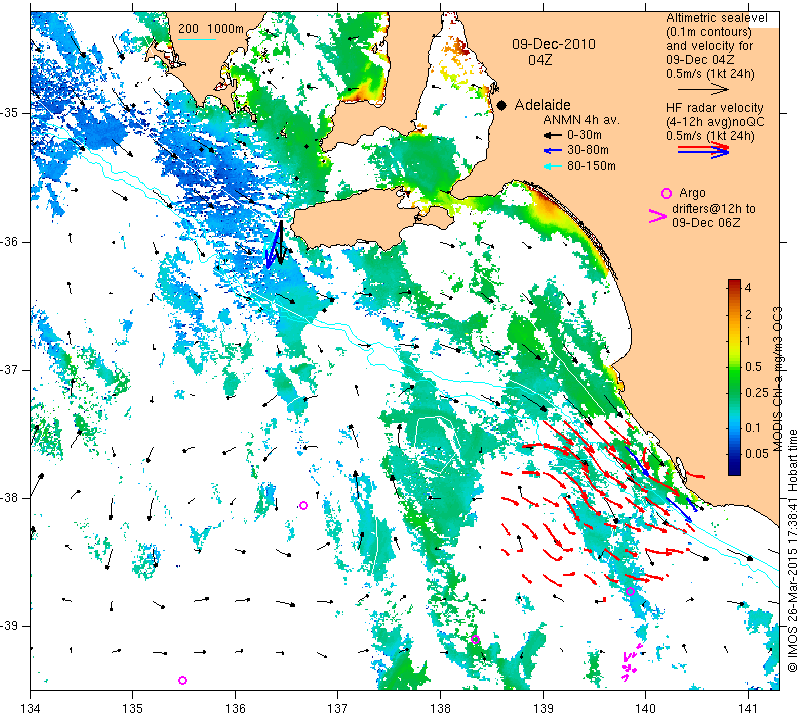Click the magenta drifters arrowhead legend symbol
800x720 pixels.
click(x=658, y=216)
